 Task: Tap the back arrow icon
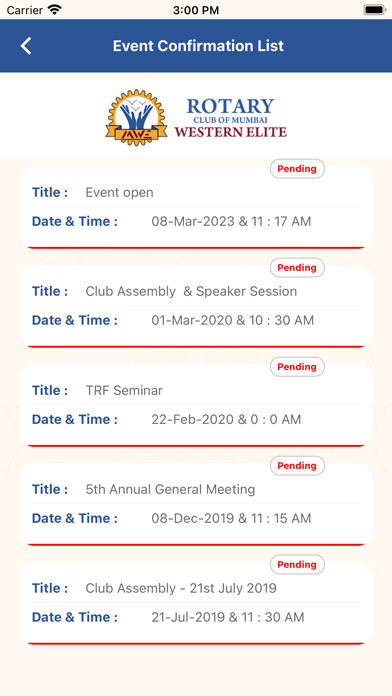tap(26, 46)
